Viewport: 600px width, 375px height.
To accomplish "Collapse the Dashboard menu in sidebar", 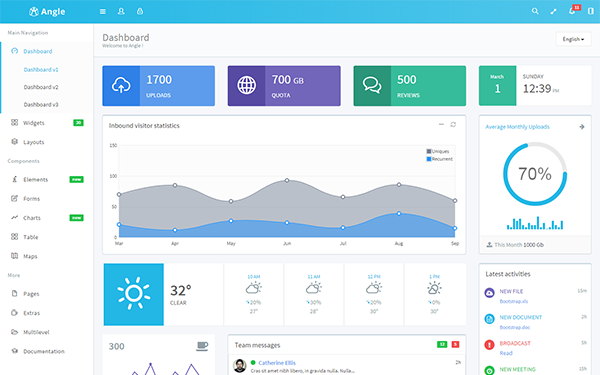I will point(47,51).
